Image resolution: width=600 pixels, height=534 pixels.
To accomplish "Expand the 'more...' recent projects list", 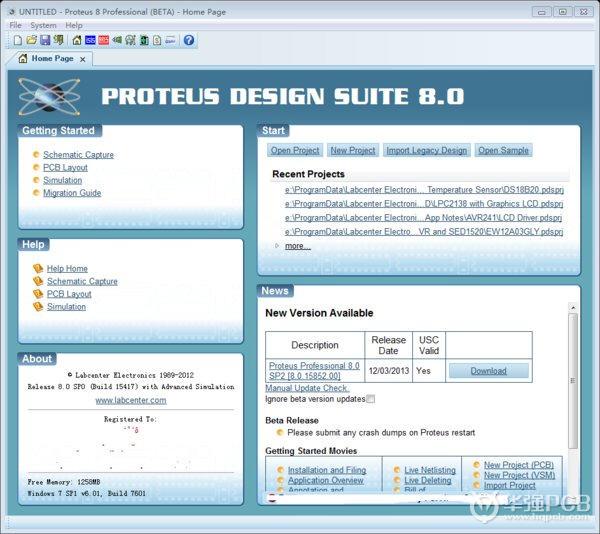I will [x=297, y=246].
